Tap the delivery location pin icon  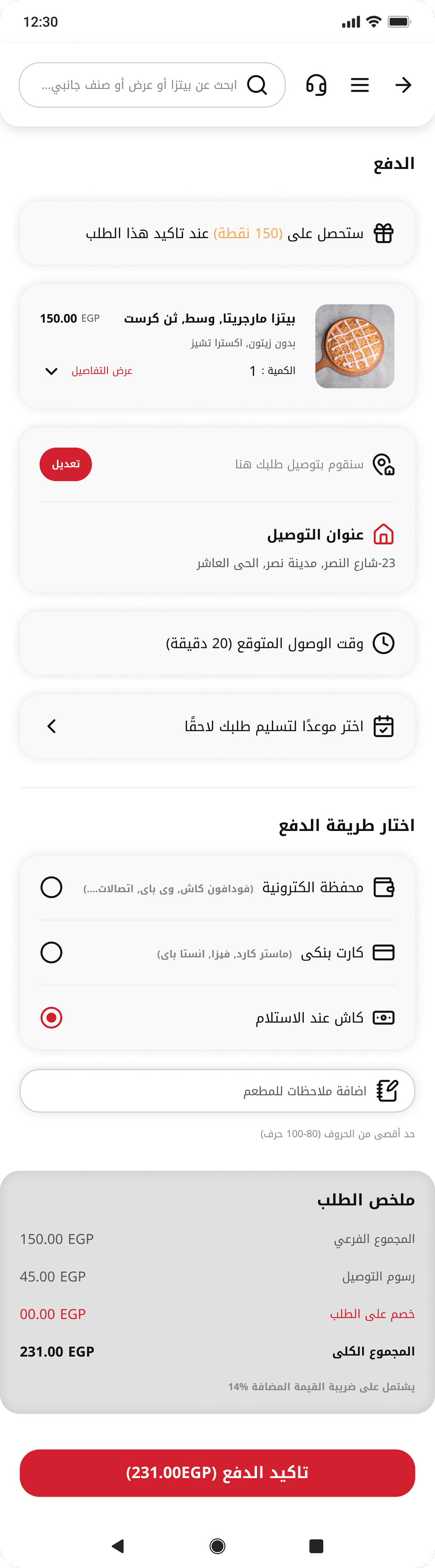pyautogui.click(x=383, y=464)
